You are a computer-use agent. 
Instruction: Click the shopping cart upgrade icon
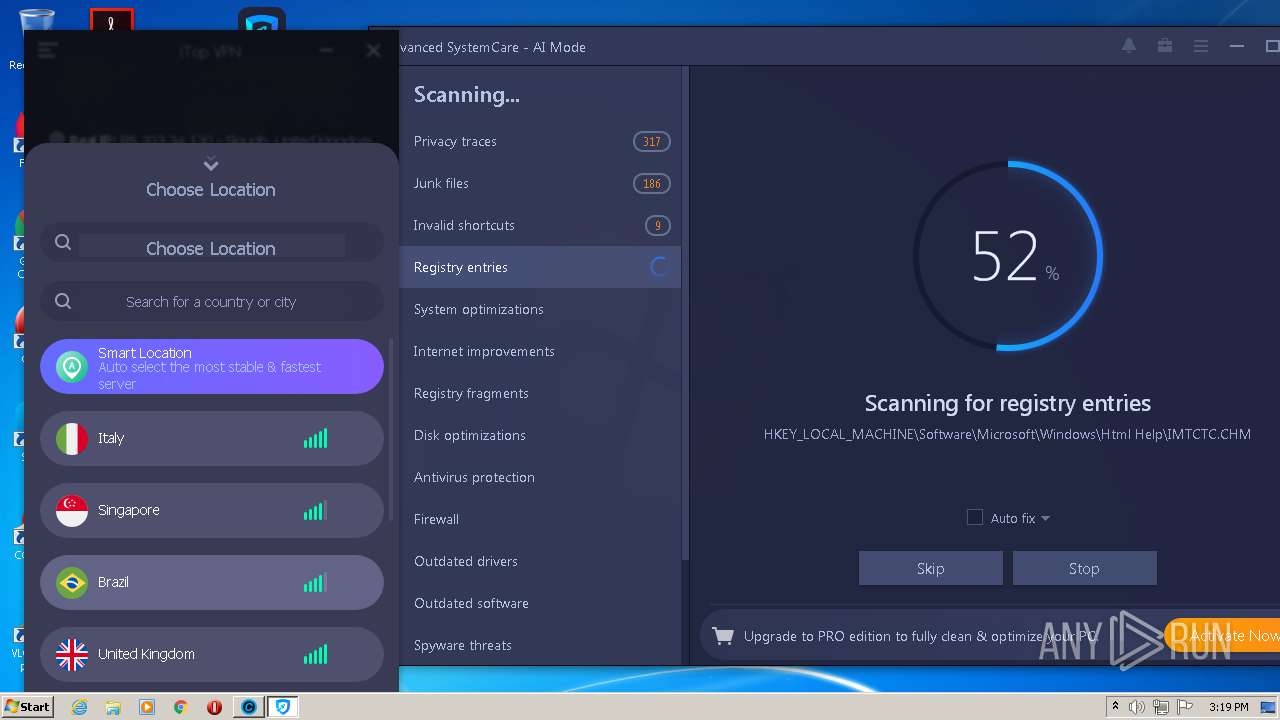pos(723,635)
